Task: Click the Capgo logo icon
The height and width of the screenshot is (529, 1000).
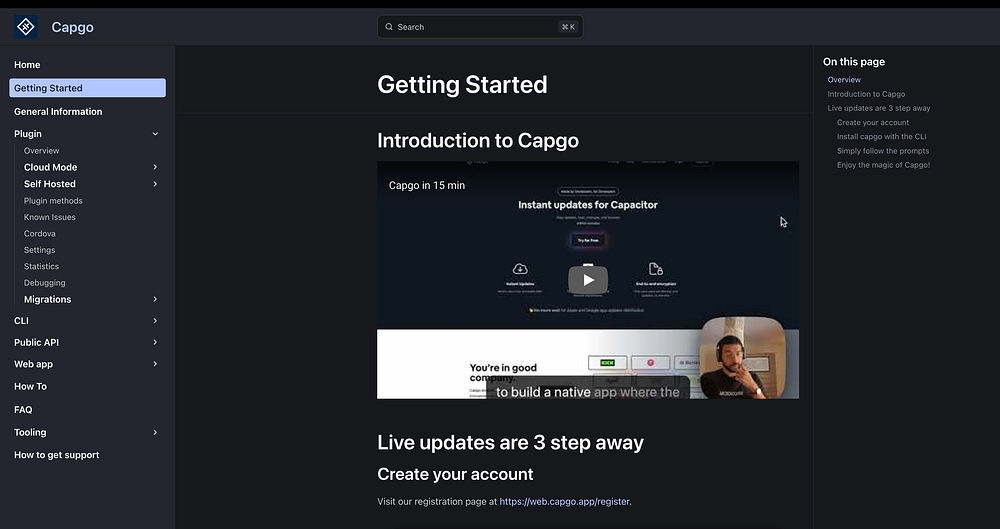Action: click(x=26, y=27)
